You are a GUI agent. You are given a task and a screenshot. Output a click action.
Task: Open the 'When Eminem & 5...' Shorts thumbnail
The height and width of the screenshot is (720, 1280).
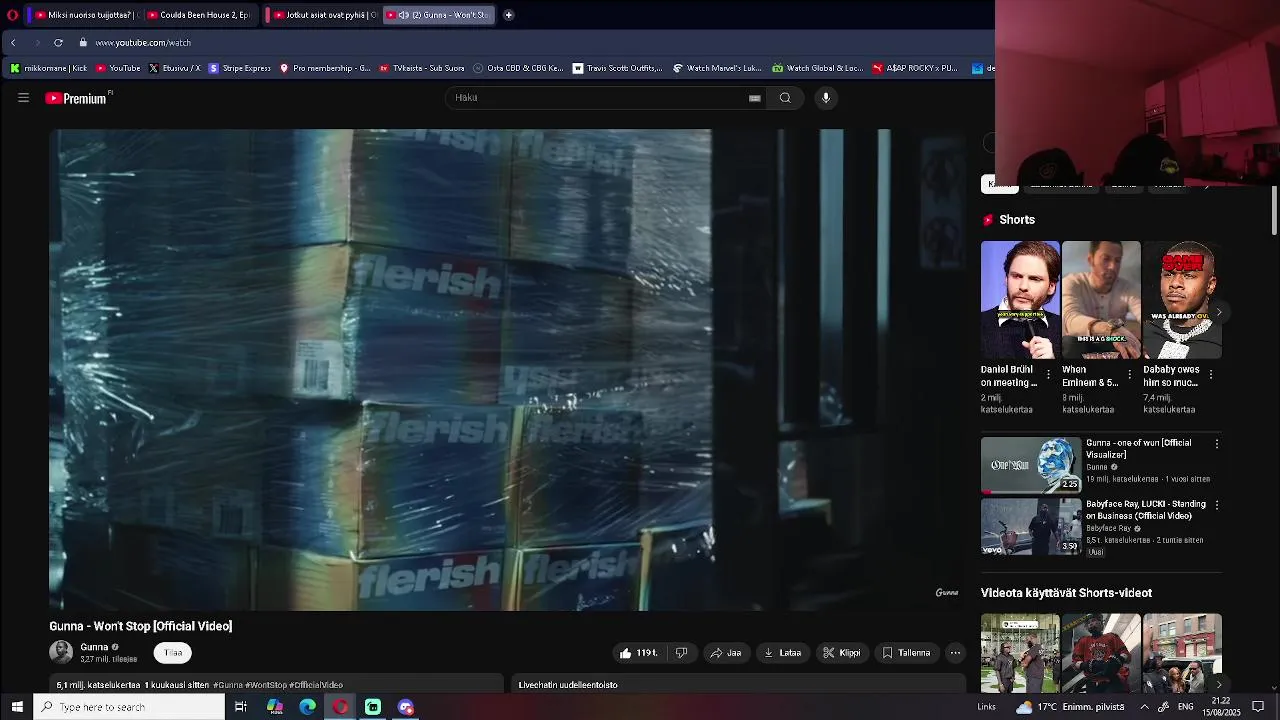click(x=1101, y=300)
